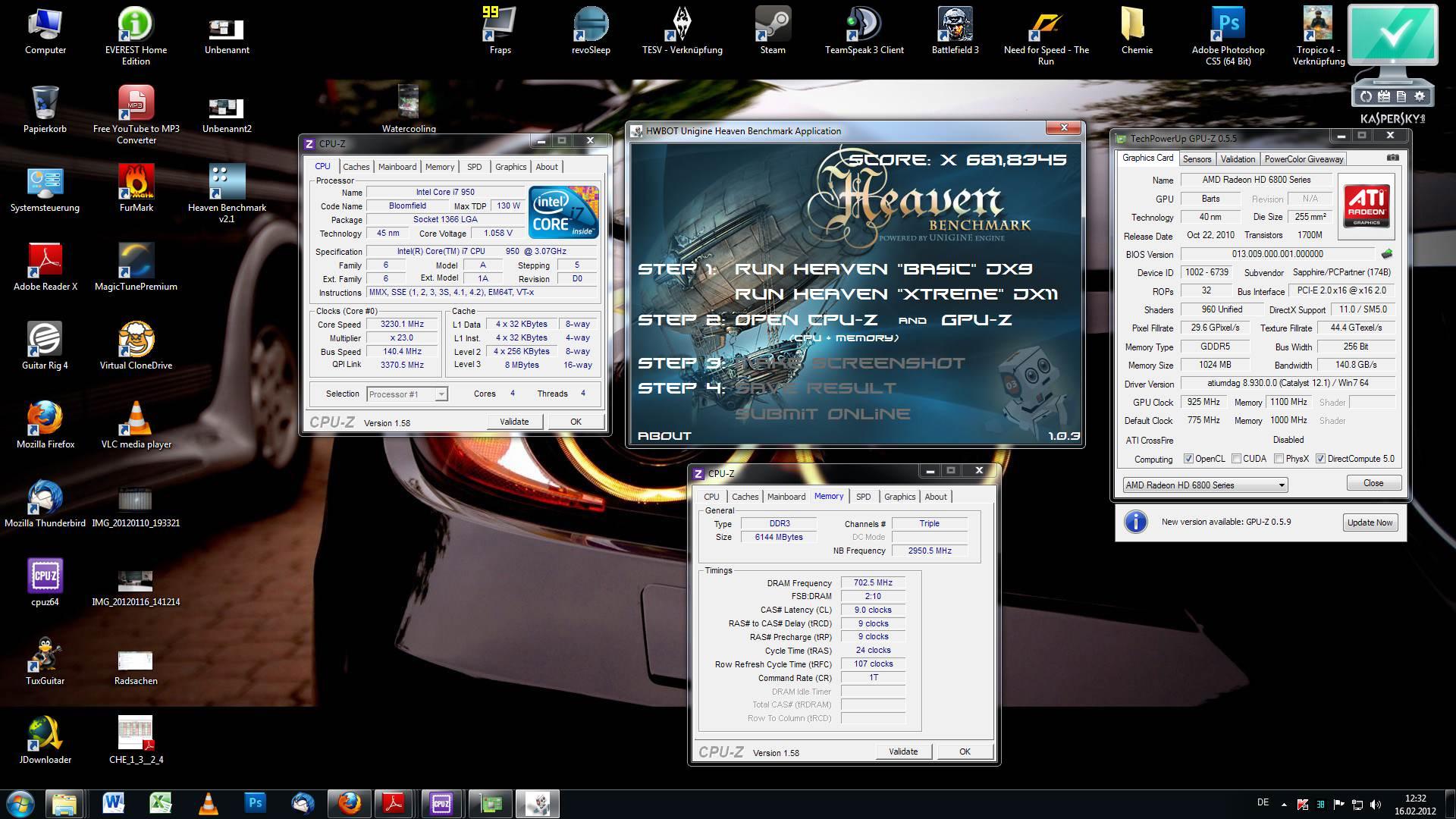This screenshot has width=1456, height=819.
Task: Open PowerColor Giveaway tab in GPU-Z
Action: pos(1304,159)
